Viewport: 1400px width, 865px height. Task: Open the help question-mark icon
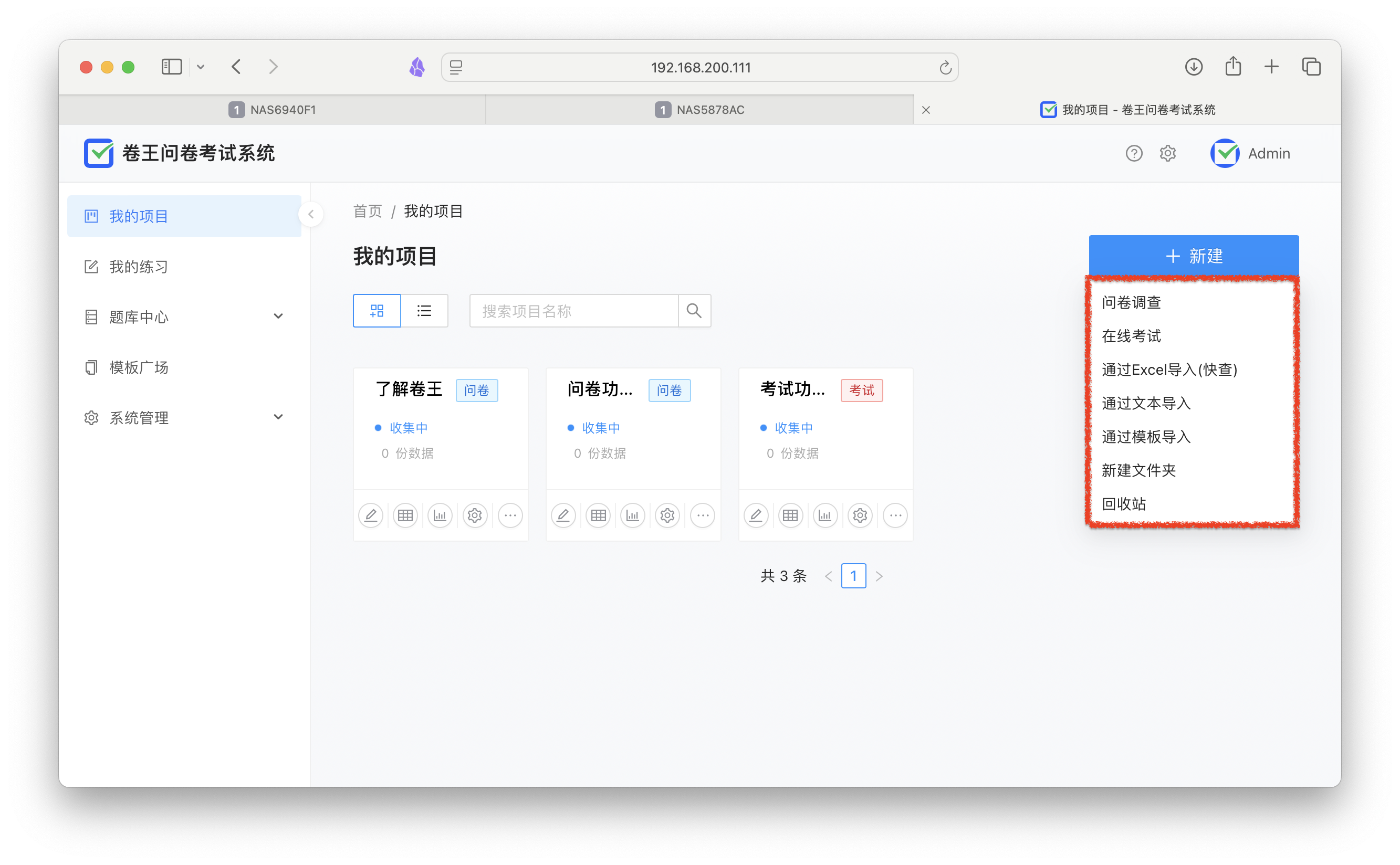[x=1133, y=153]
